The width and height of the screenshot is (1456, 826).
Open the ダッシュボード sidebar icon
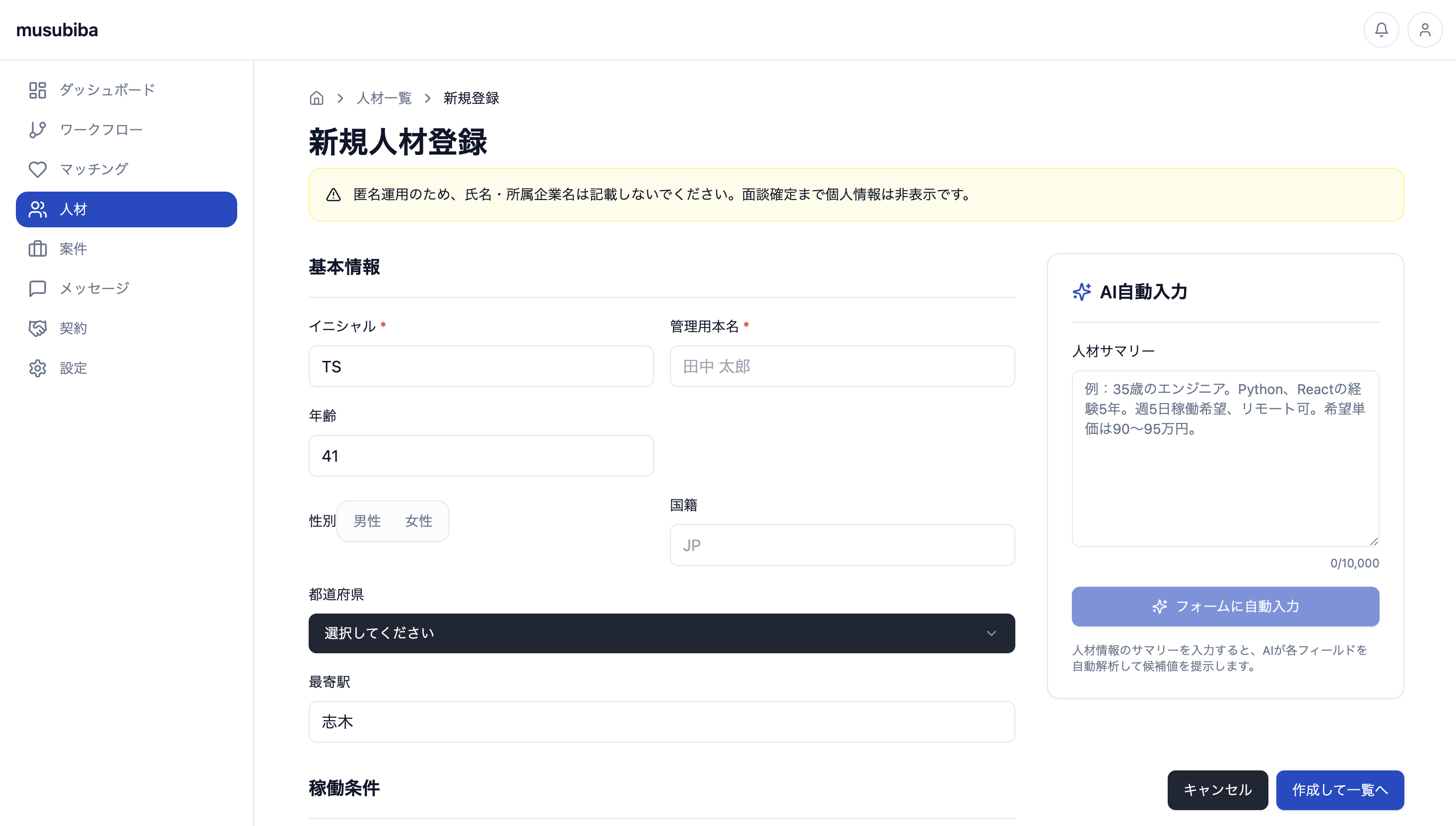[x=37, y=90]
